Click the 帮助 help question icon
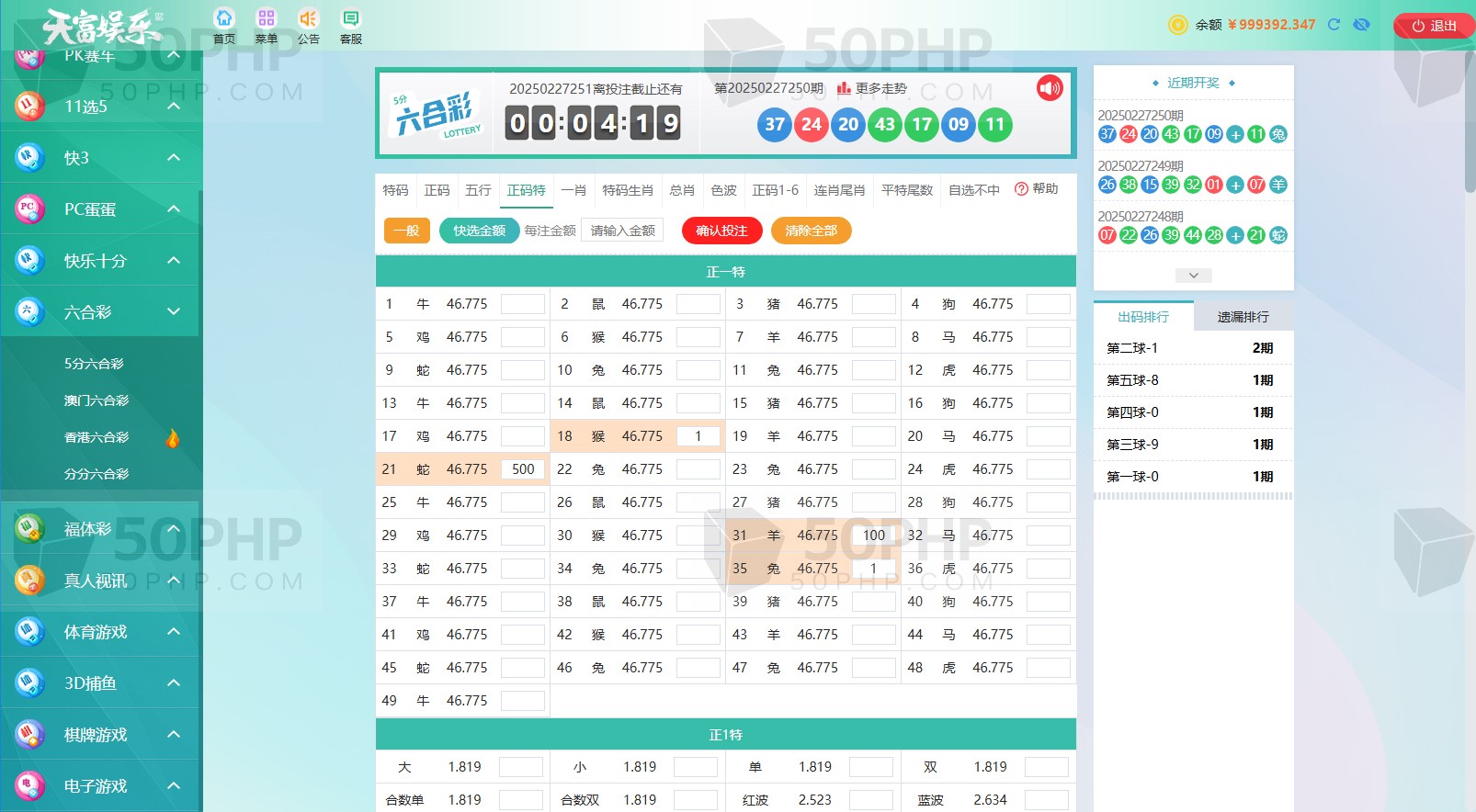The height and width of the screenshot is (812, 1476). click(x=1021, y=189)
